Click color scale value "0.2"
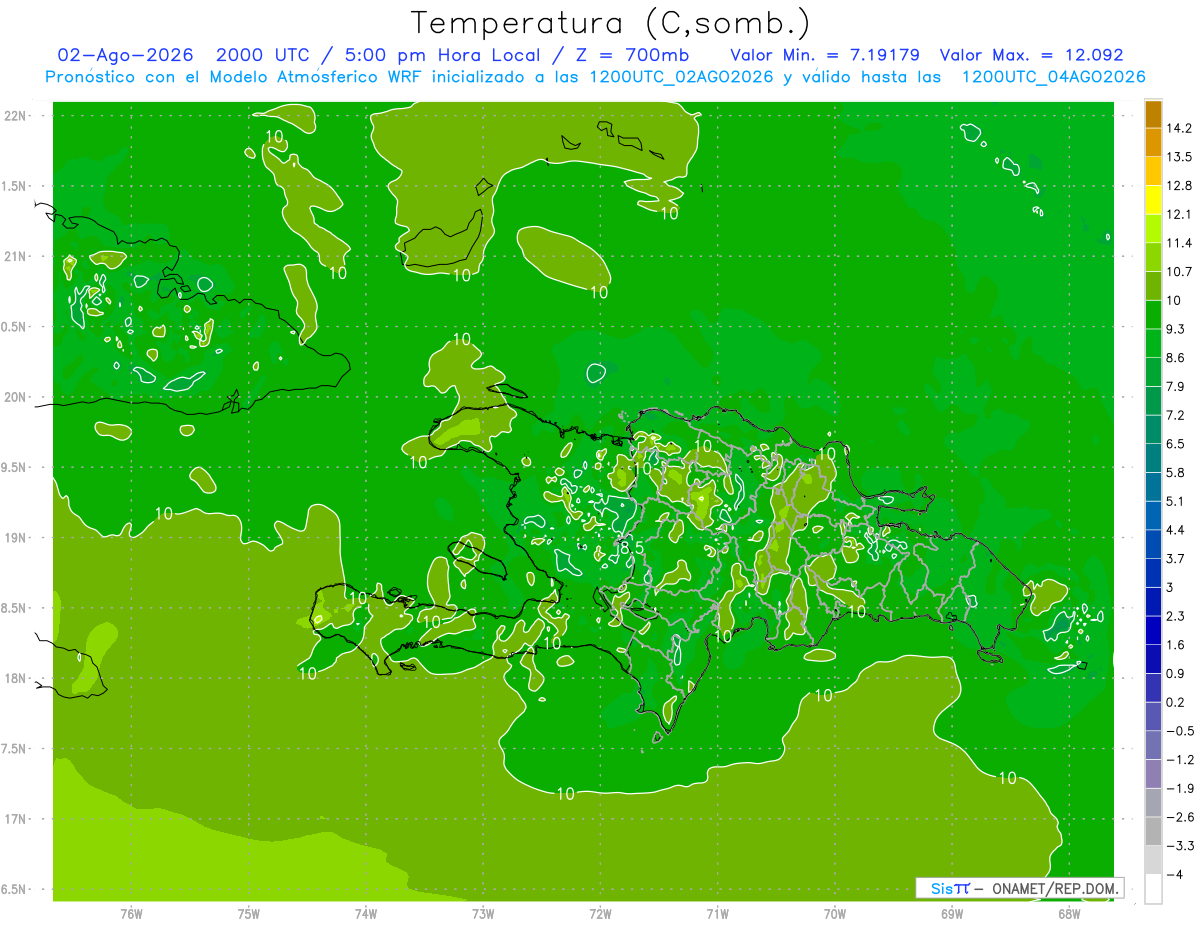1200x927 pixels. [1175, 702]
